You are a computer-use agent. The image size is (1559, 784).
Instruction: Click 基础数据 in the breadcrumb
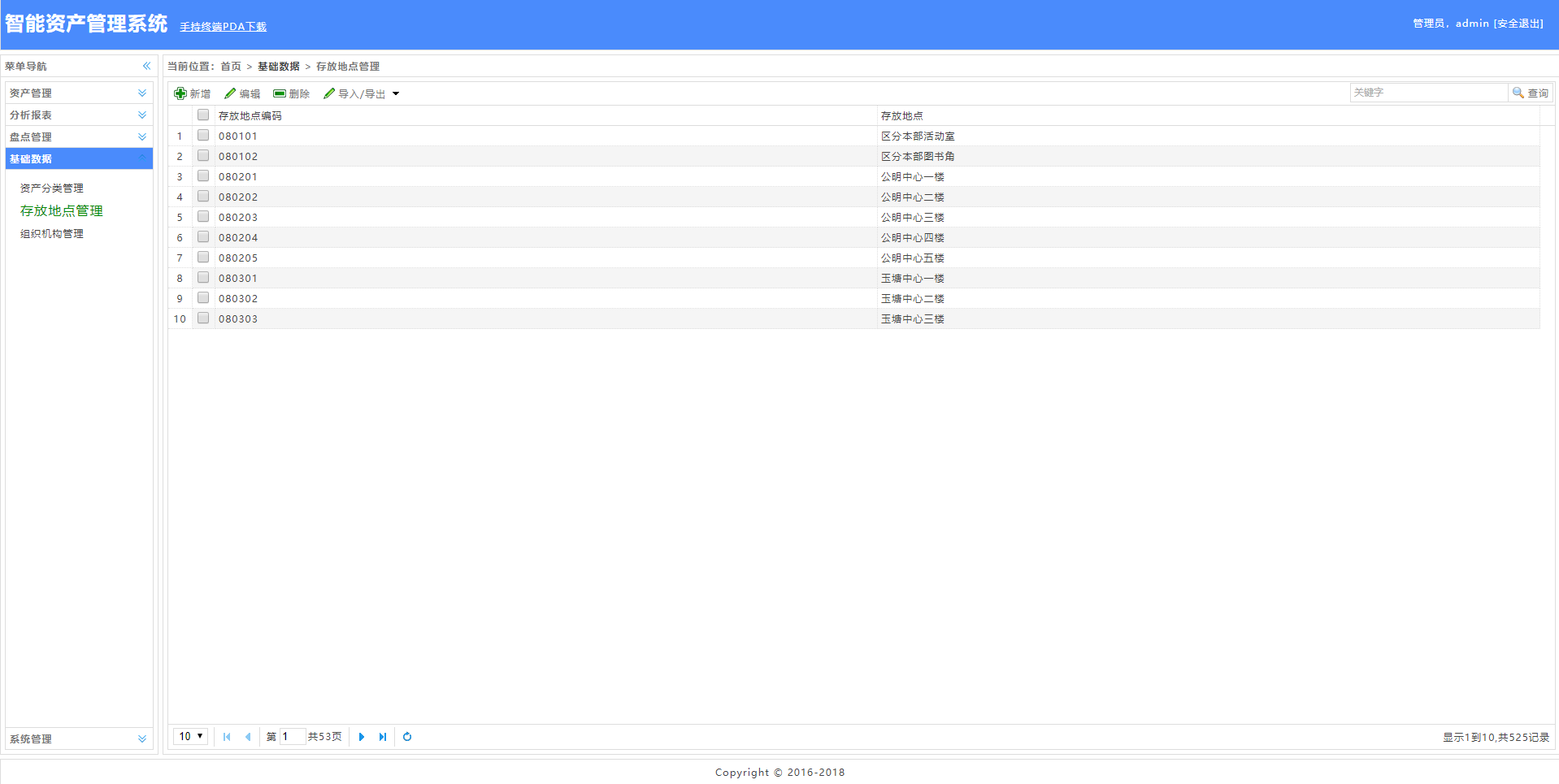tap(279, 67)
